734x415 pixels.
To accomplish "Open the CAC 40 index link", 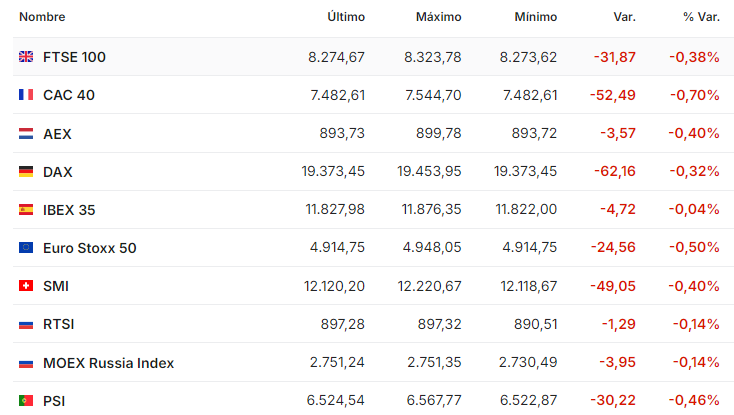I will [x=69, y=95].
